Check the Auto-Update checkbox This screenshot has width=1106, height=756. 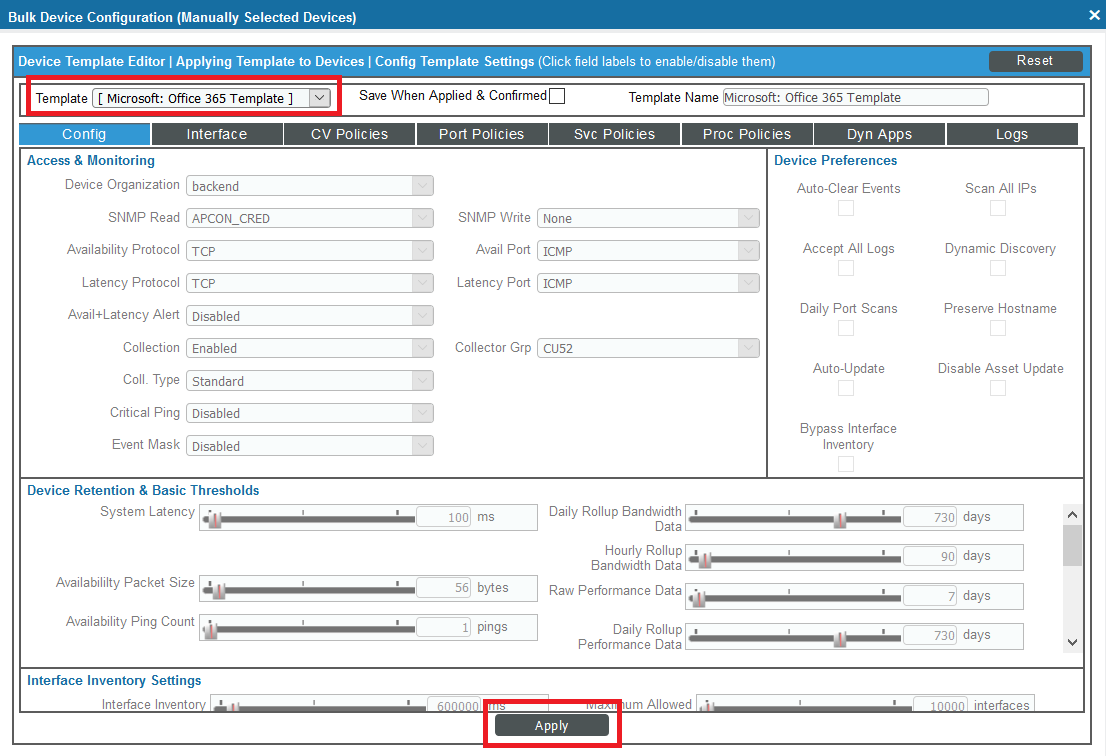846,388
